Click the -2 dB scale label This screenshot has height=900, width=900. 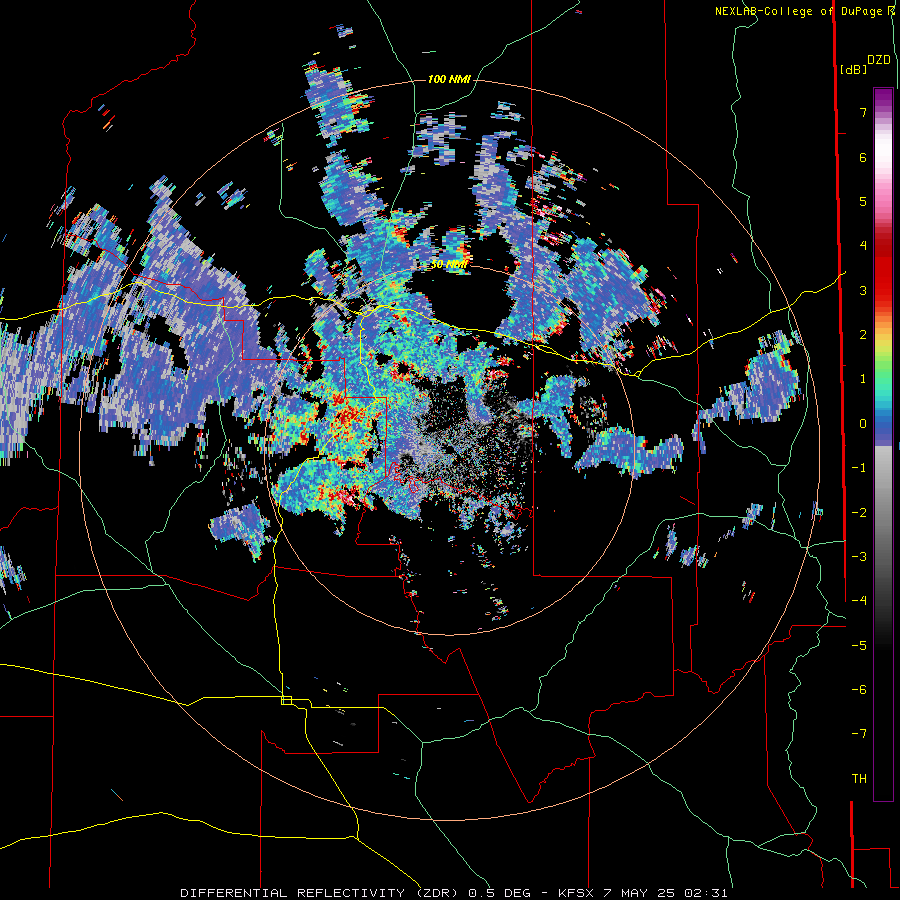coord(859,513)
